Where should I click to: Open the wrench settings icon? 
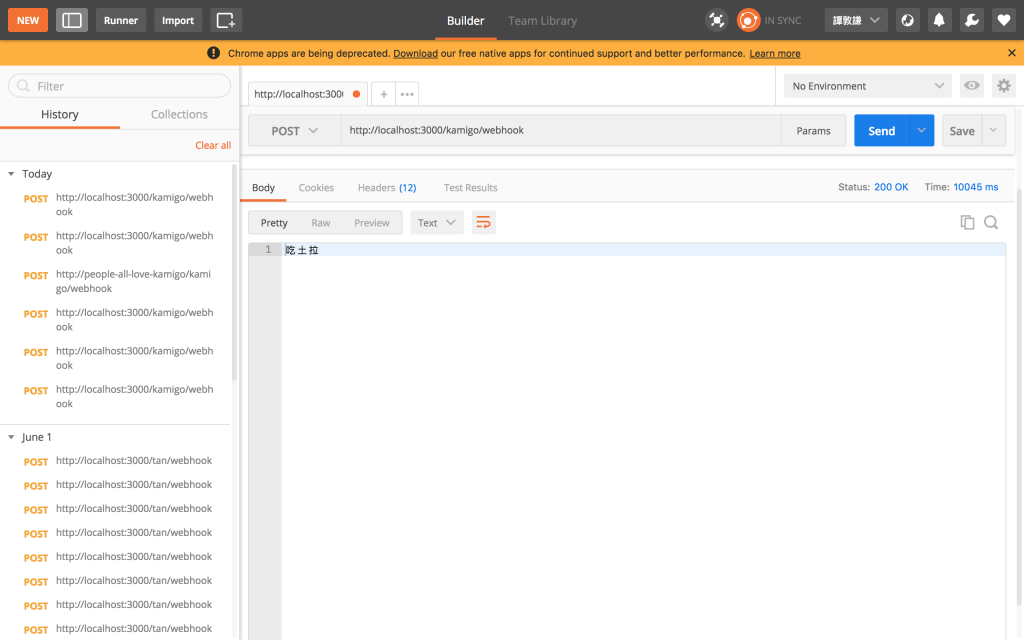pyautogui.click(x=972, y=20)
